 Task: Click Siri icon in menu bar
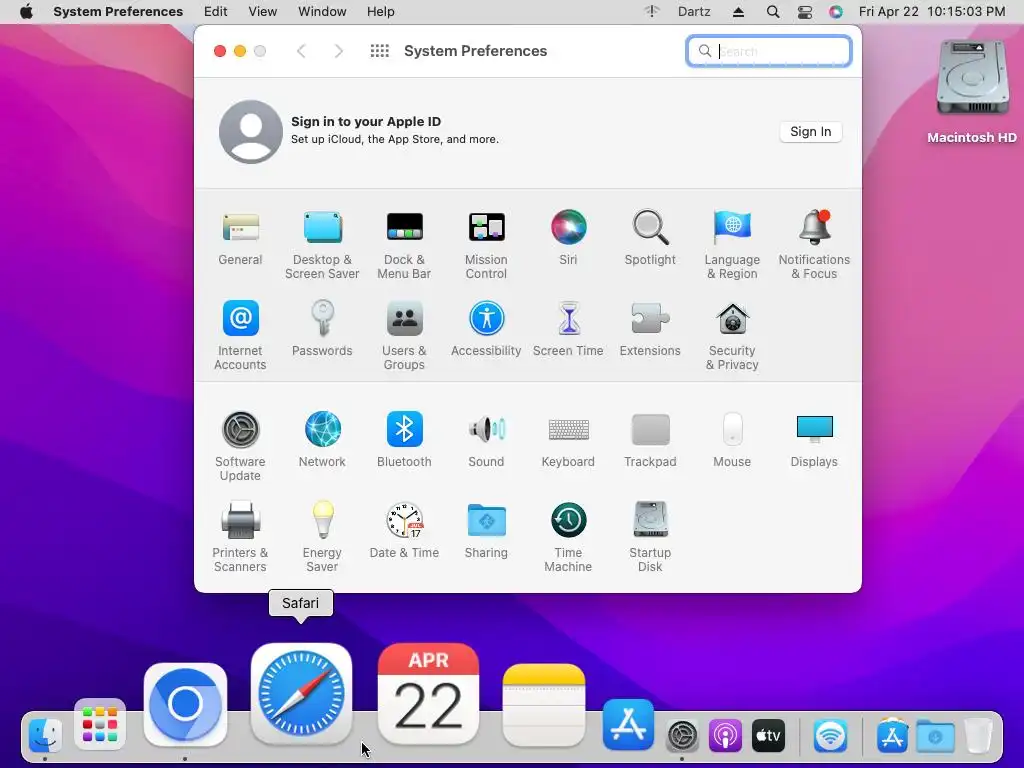click(x=836, y=12)
